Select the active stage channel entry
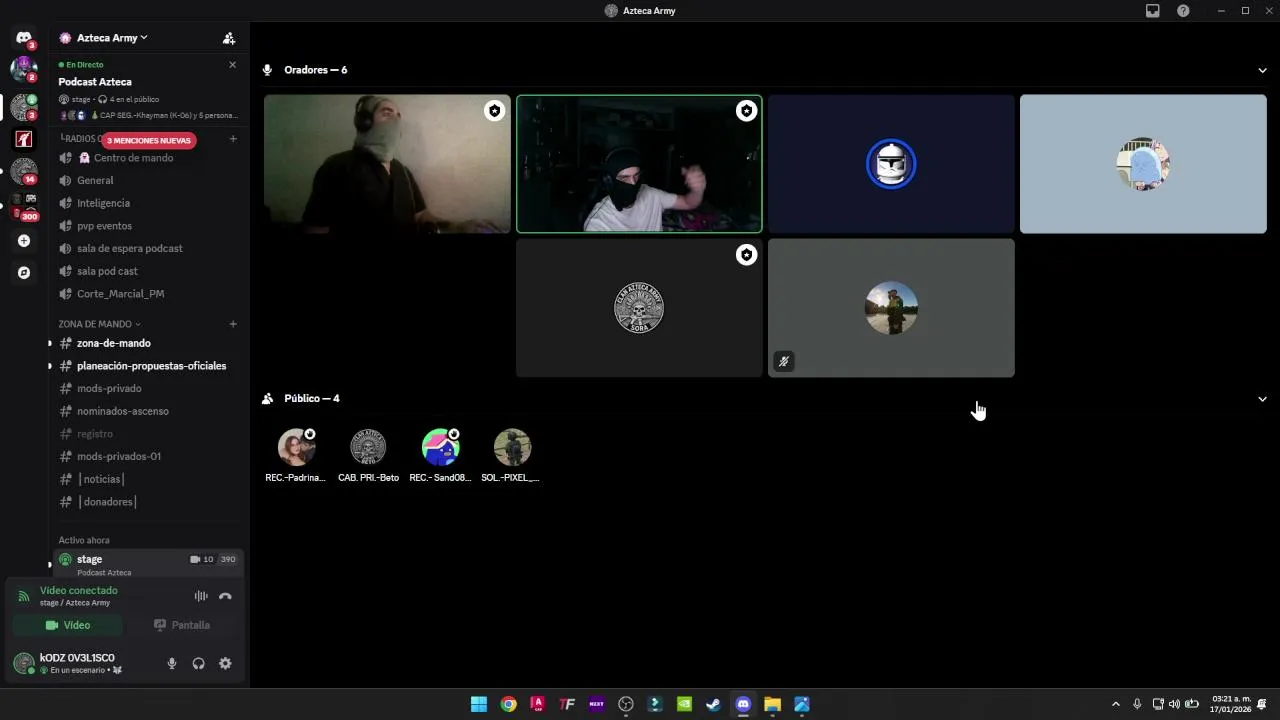Screen dimensions: 1280x720 [x=147, y=564]
